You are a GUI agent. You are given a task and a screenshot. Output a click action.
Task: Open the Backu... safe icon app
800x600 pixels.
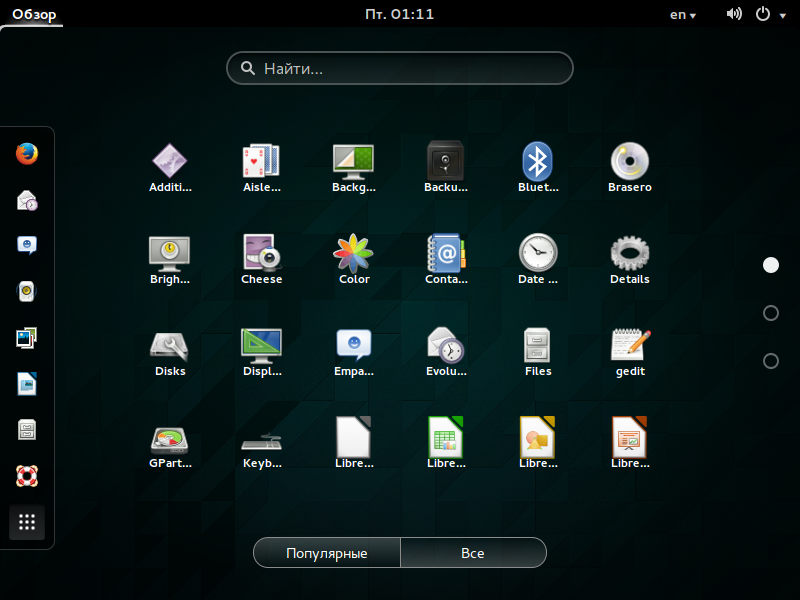(x=445, y=168)
